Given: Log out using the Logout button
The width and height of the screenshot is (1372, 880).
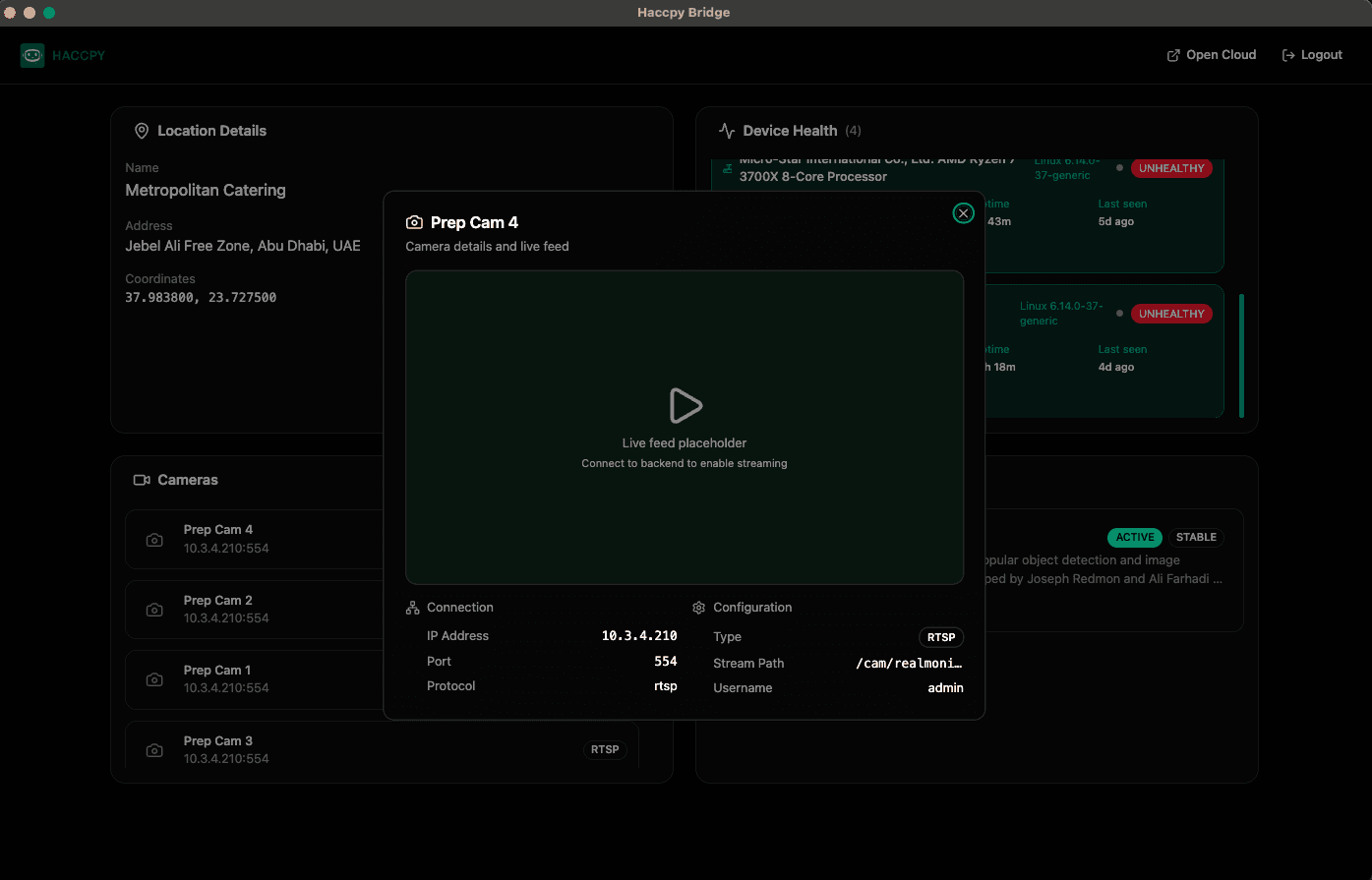Looking at the screenshot, I should (x=1312, y=55).
